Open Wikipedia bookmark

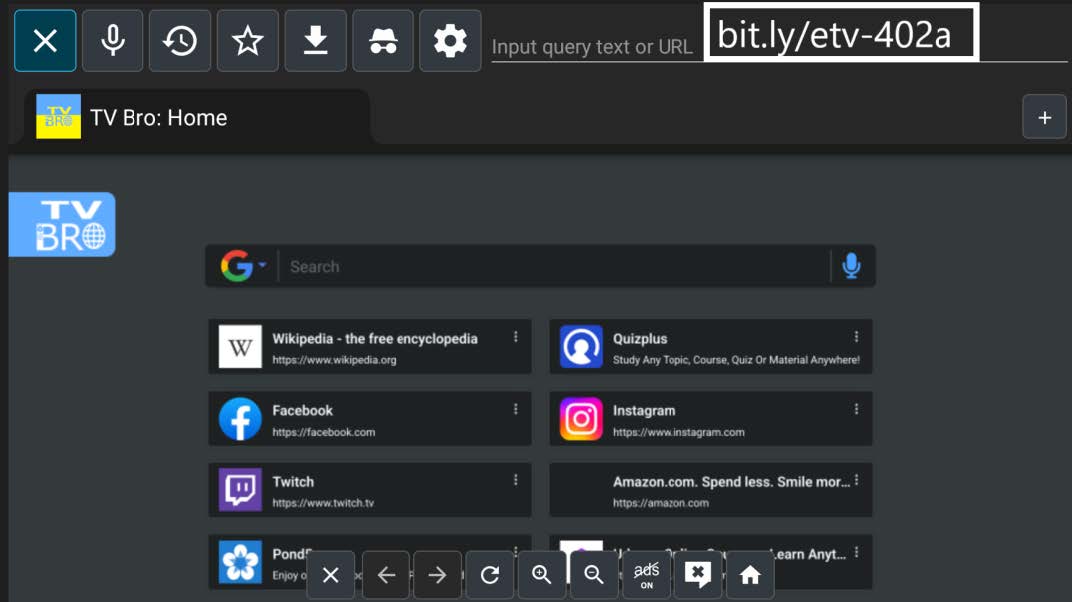[x=370, y=346]
